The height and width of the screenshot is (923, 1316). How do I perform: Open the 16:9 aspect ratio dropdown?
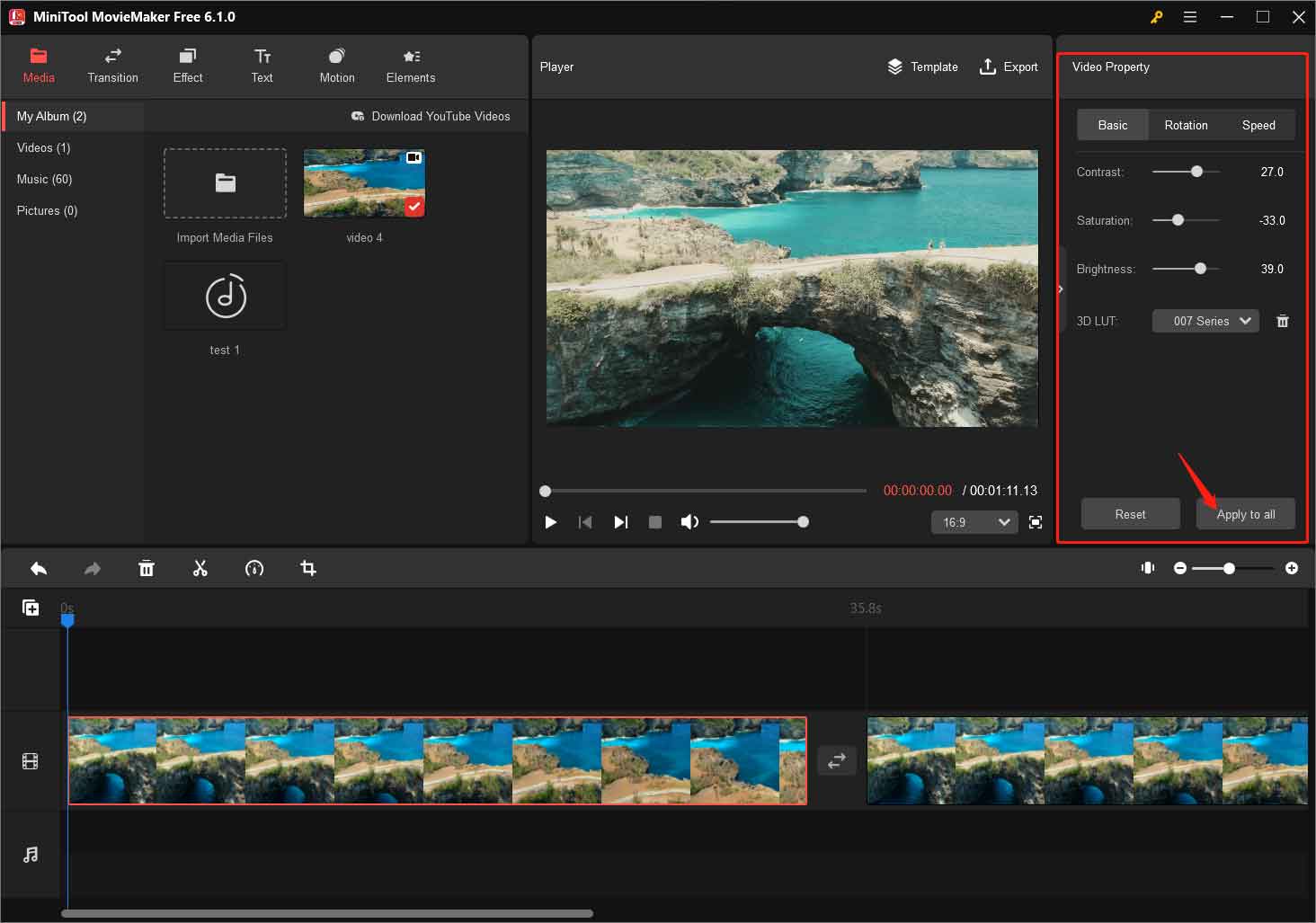[x=974, y=521]
